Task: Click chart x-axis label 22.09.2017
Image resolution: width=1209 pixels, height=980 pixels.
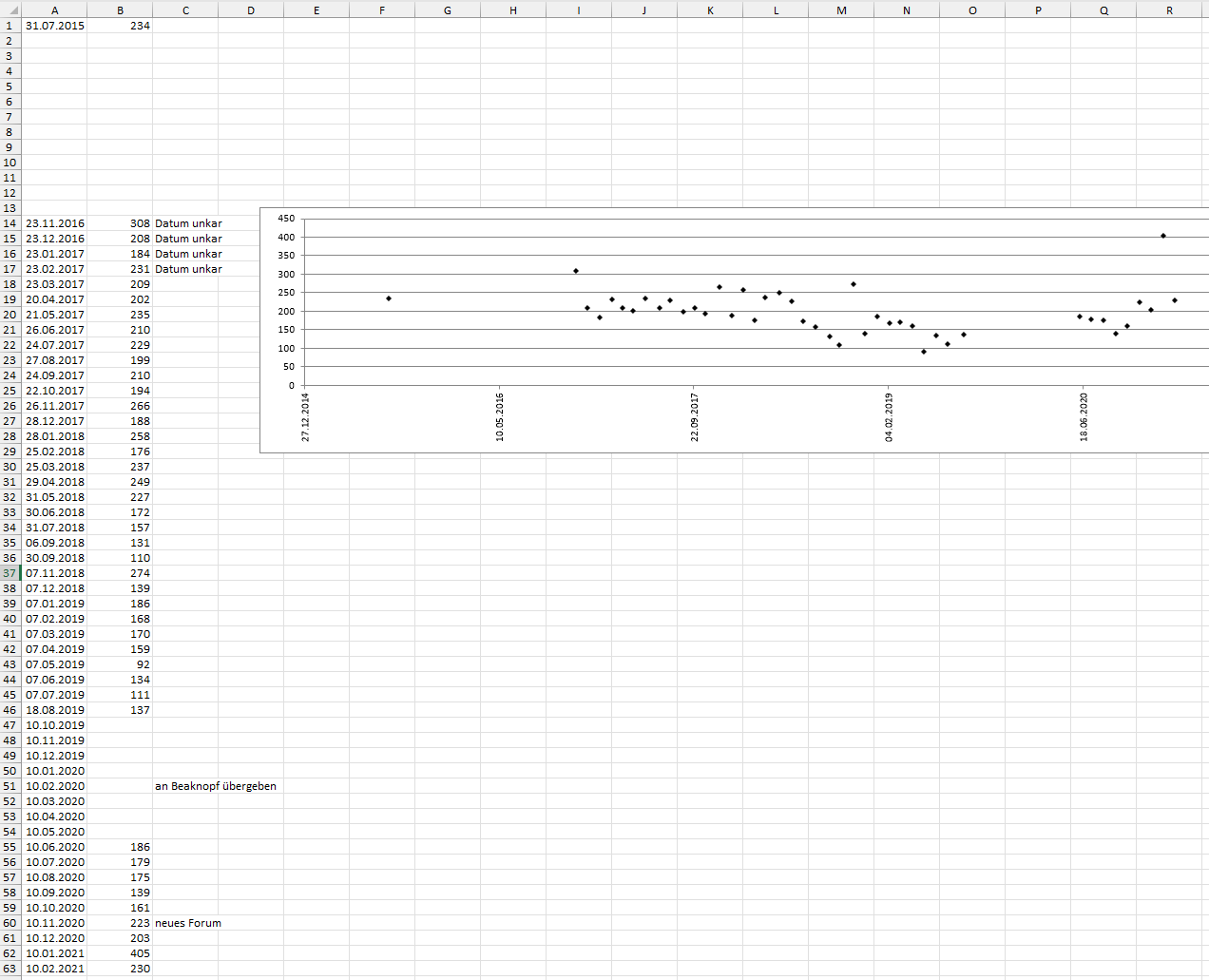Action: (x=695, y=417)
